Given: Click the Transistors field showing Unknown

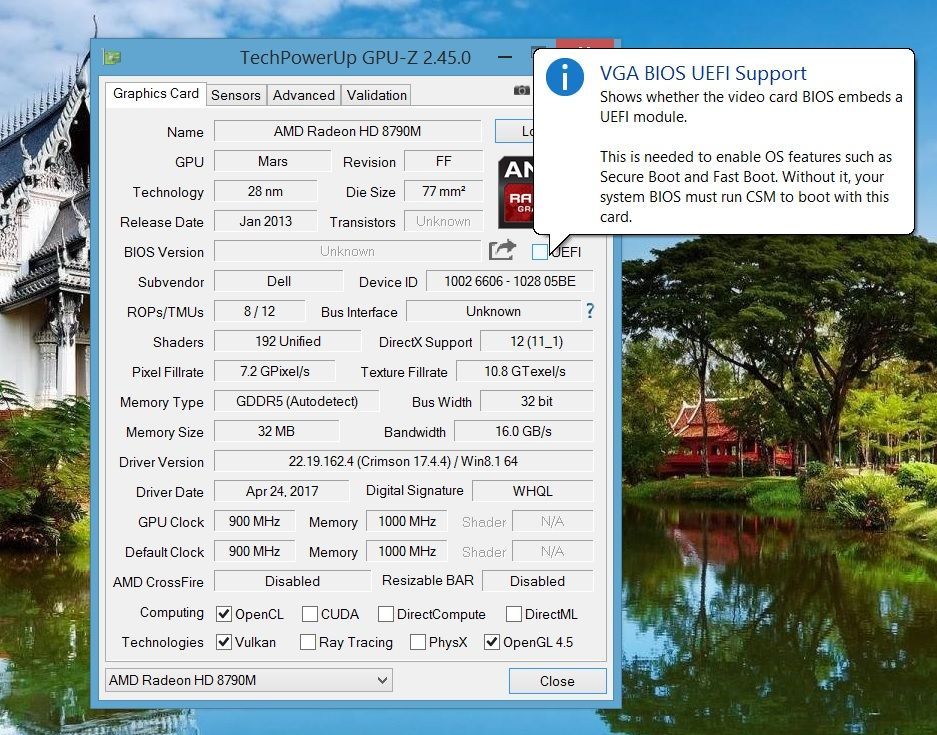Looking at the screenshot, I should [x=443, y=221].
